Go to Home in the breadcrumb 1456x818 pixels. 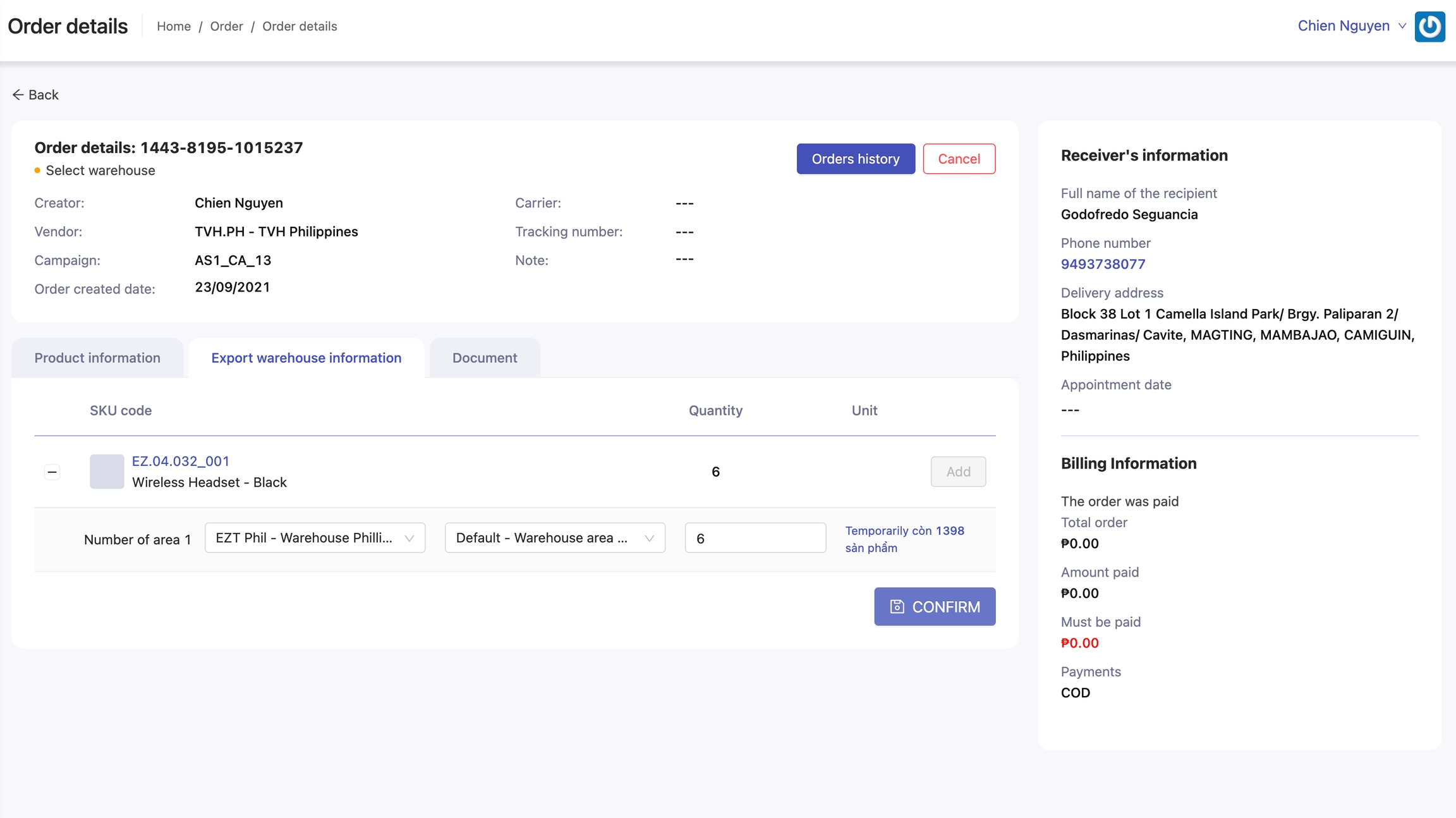[174, 27]
